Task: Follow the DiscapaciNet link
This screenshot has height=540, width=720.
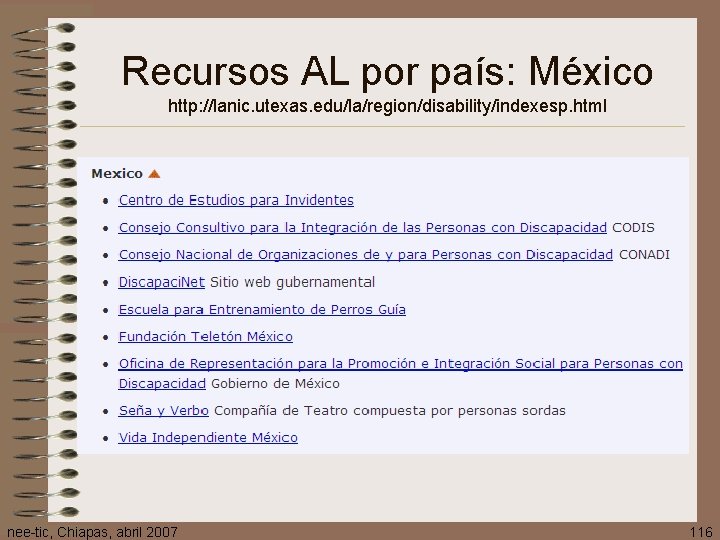Action: tap(162, 282)
